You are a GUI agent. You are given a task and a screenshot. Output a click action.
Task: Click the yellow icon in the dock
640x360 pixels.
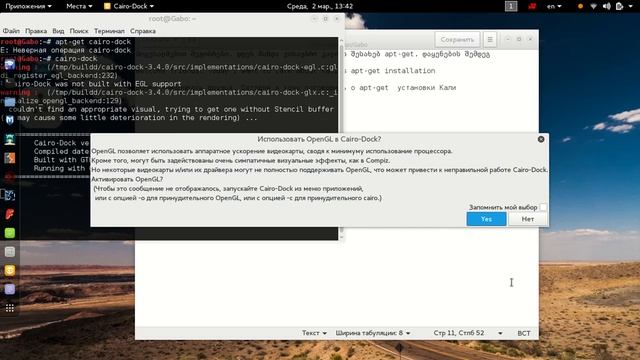10,271
